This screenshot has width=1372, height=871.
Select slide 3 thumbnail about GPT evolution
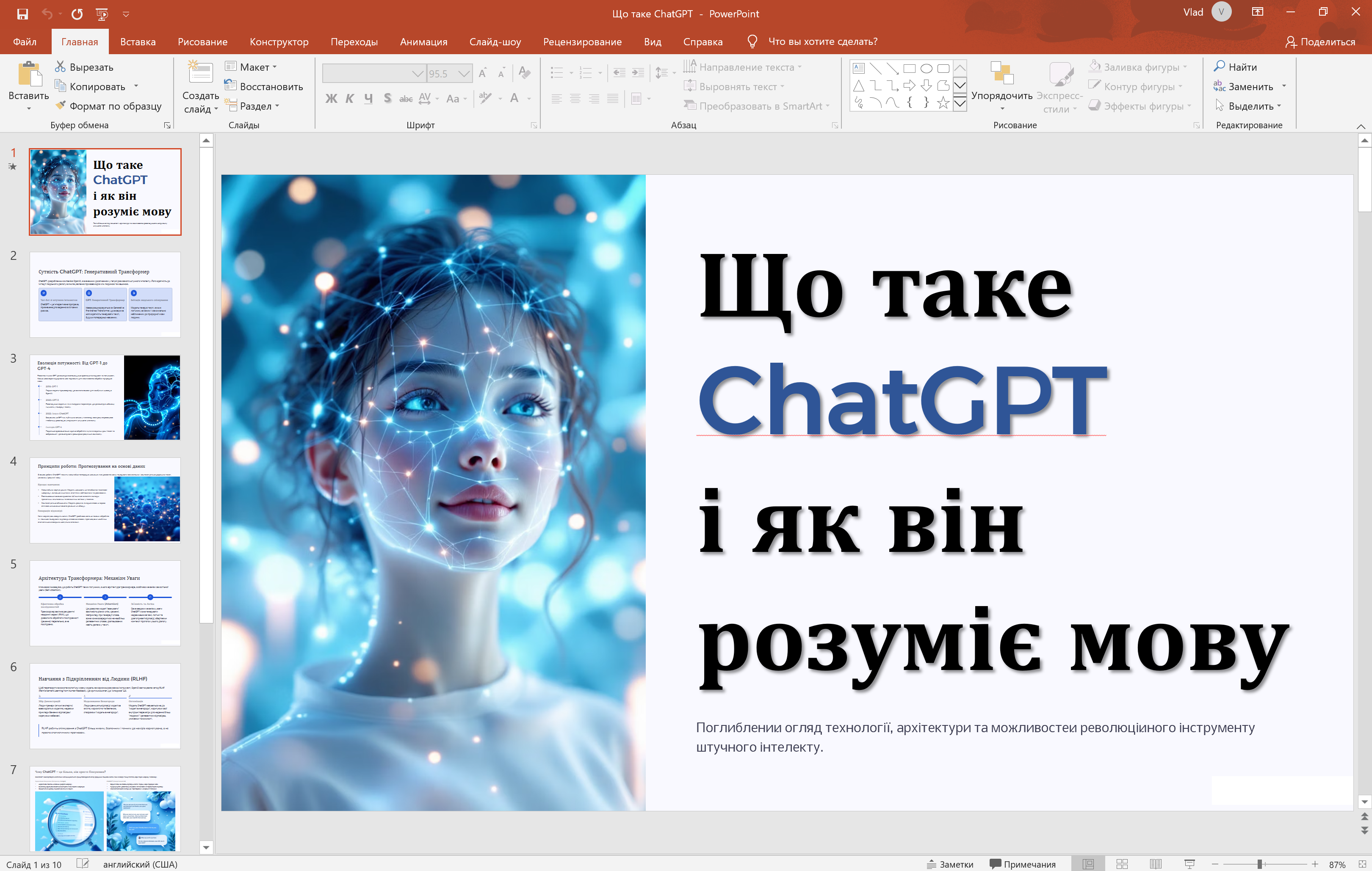tap(105, 397)
